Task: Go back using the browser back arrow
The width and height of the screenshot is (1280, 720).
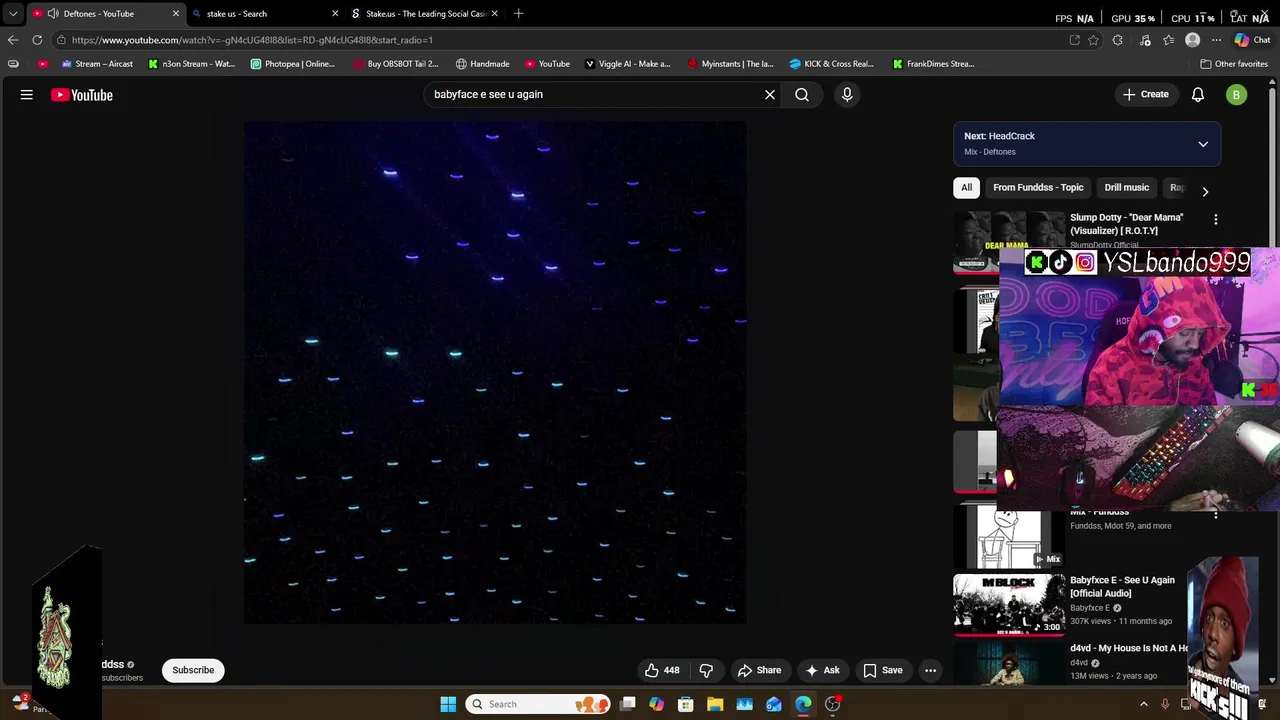Action: [x=13, y=40]
